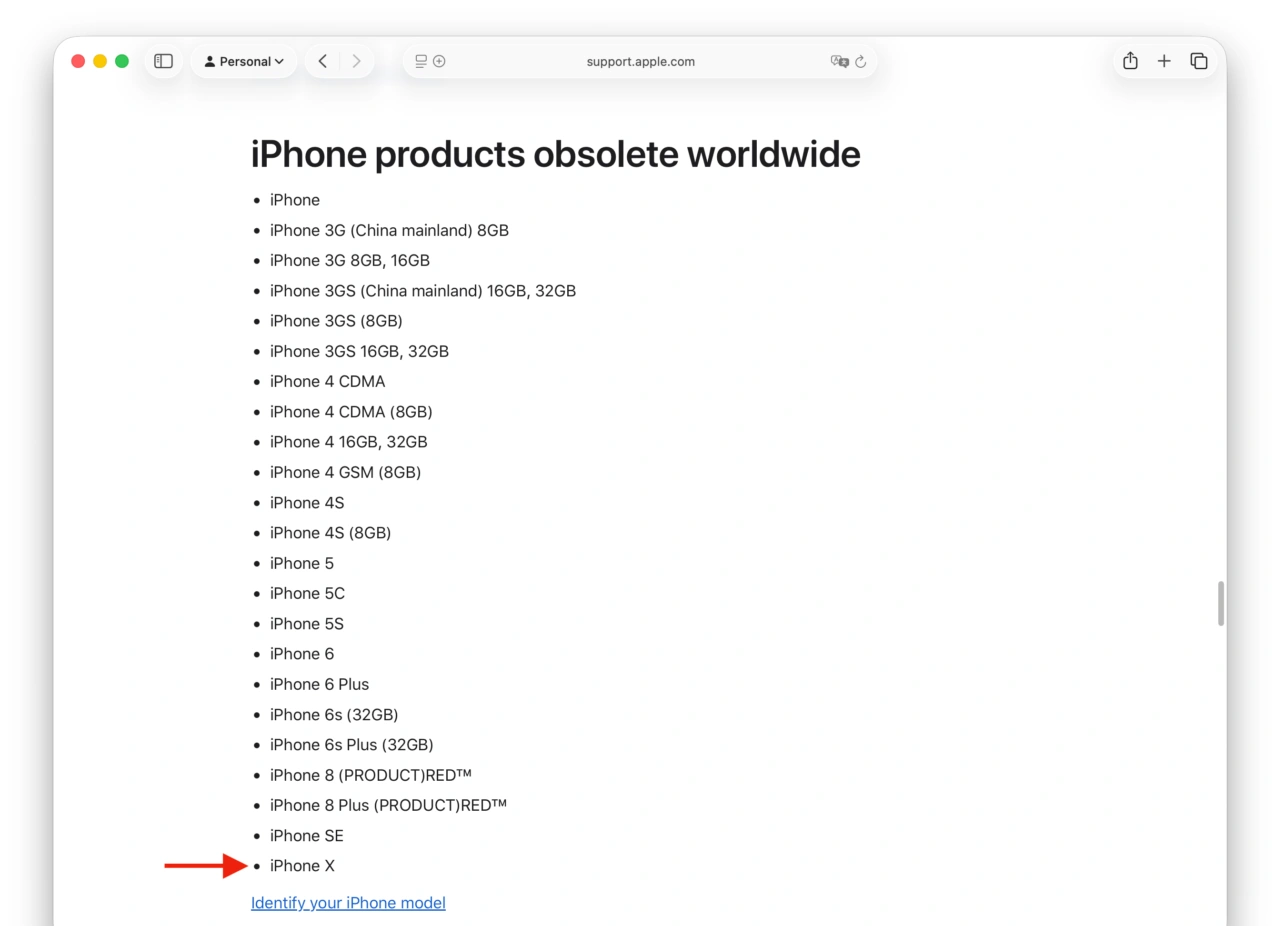
Task: Click 'iPhone 3G (China mainland) 8GB' item
Action: tap(389, 230)
